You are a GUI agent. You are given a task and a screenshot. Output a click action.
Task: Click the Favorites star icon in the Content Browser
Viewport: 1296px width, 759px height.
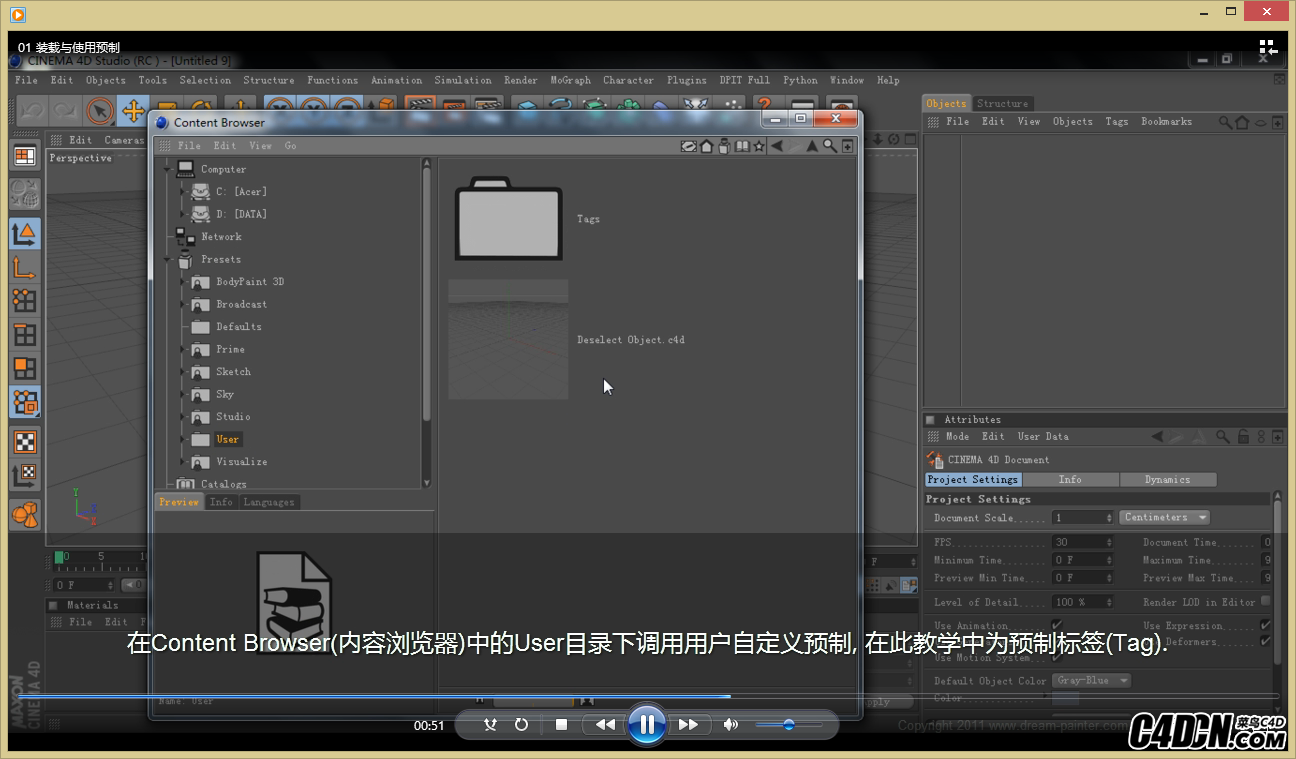tap(759, 146)
